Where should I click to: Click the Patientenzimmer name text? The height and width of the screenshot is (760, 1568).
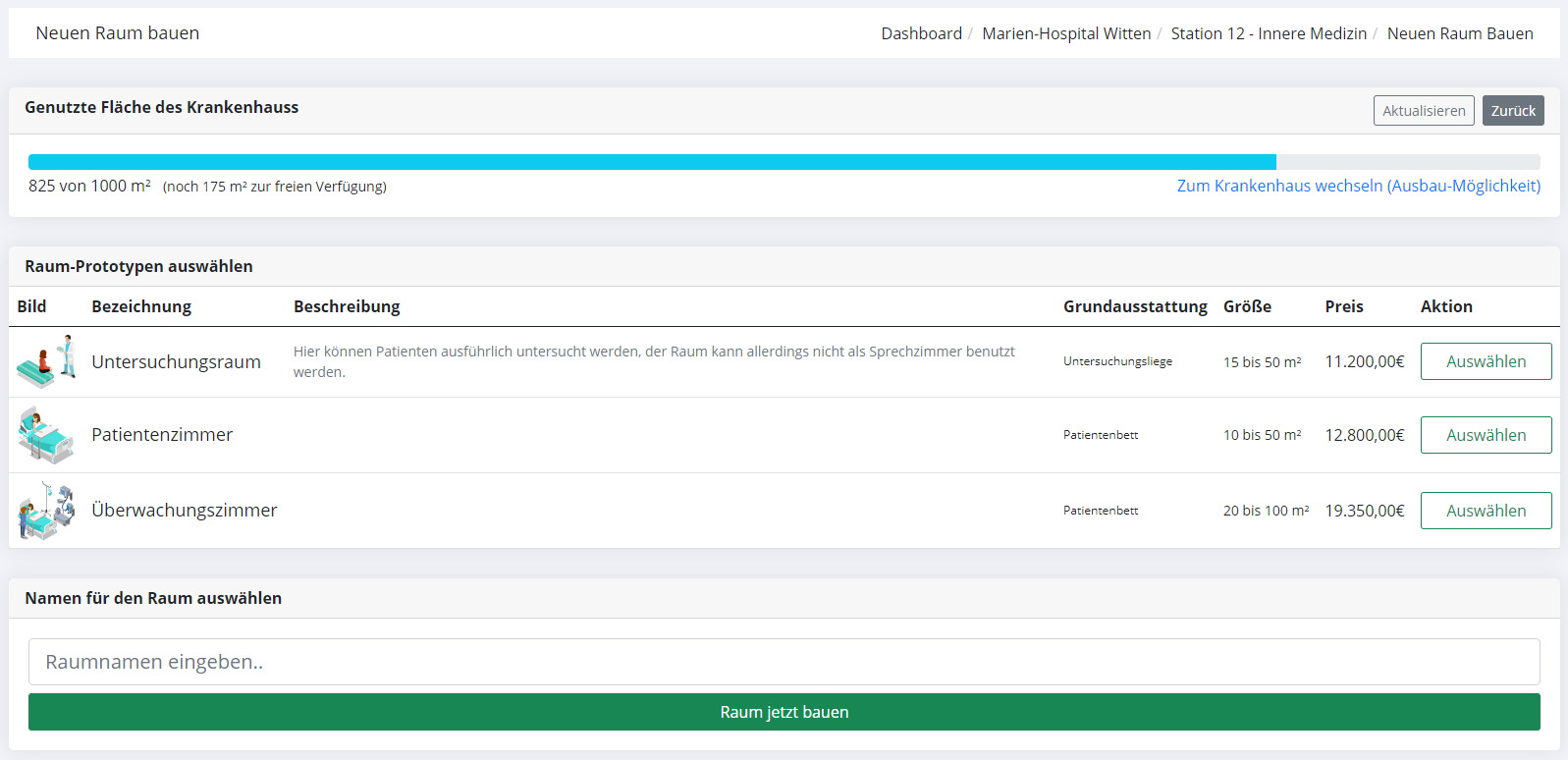pos(162,435)
